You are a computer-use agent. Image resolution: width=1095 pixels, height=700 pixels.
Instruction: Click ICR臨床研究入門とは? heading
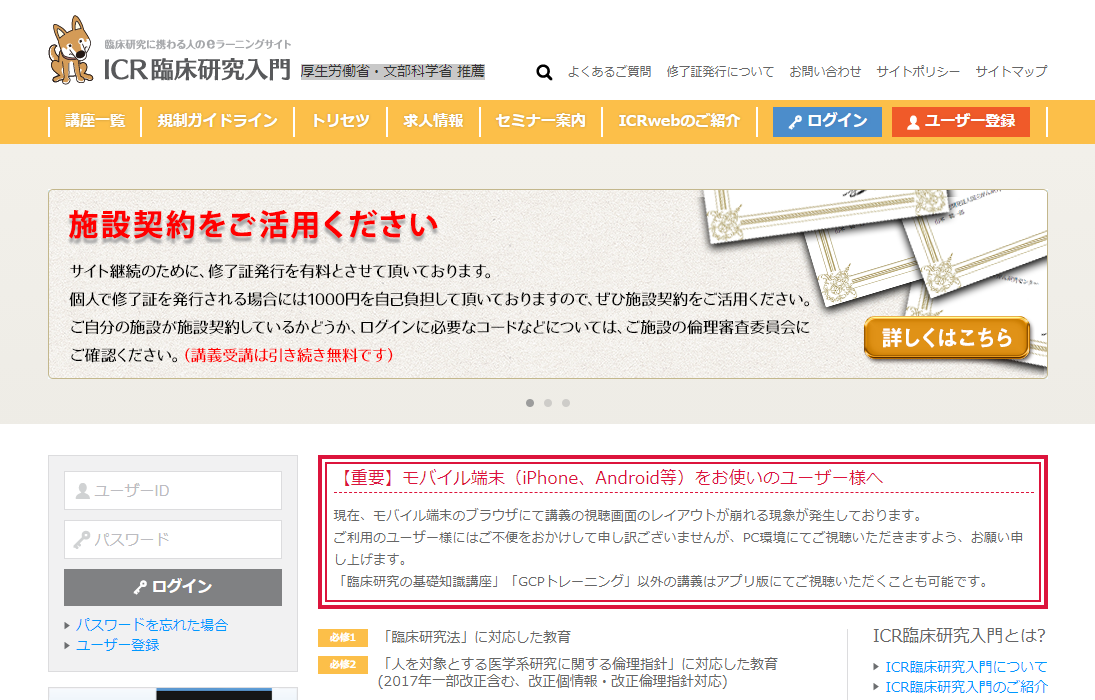[x=959, y=636]
